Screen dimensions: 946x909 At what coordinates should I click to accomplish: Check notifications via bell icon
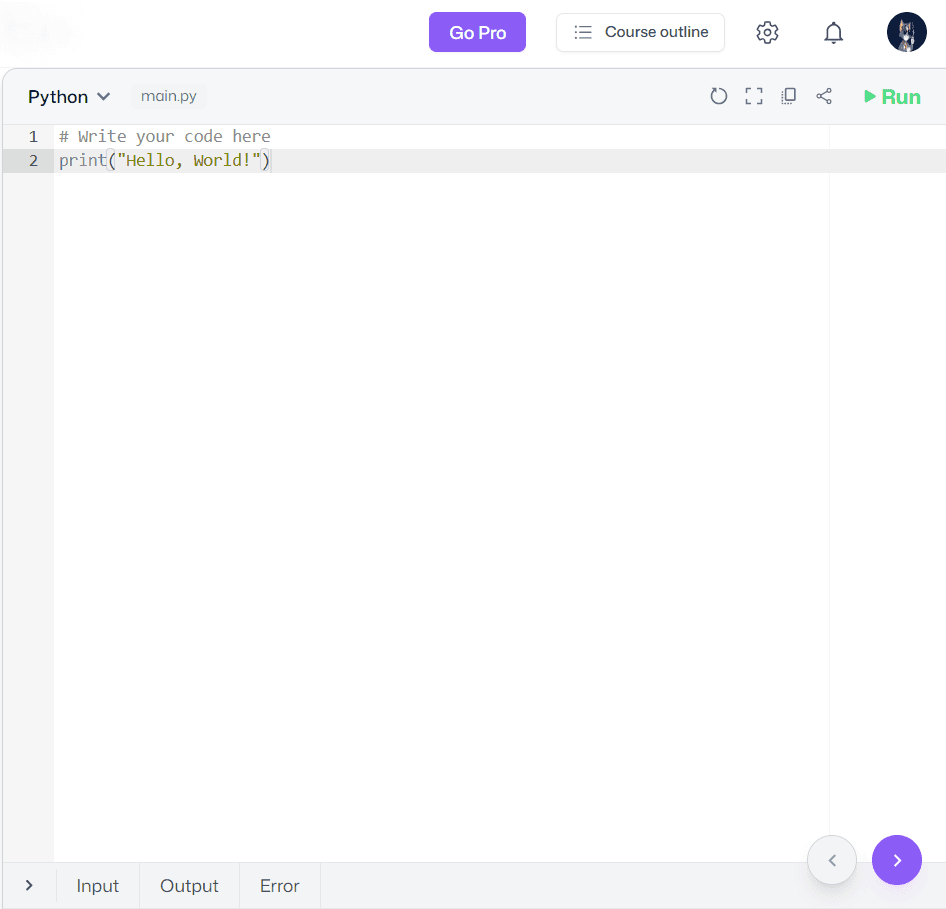(x=833, y=32)
